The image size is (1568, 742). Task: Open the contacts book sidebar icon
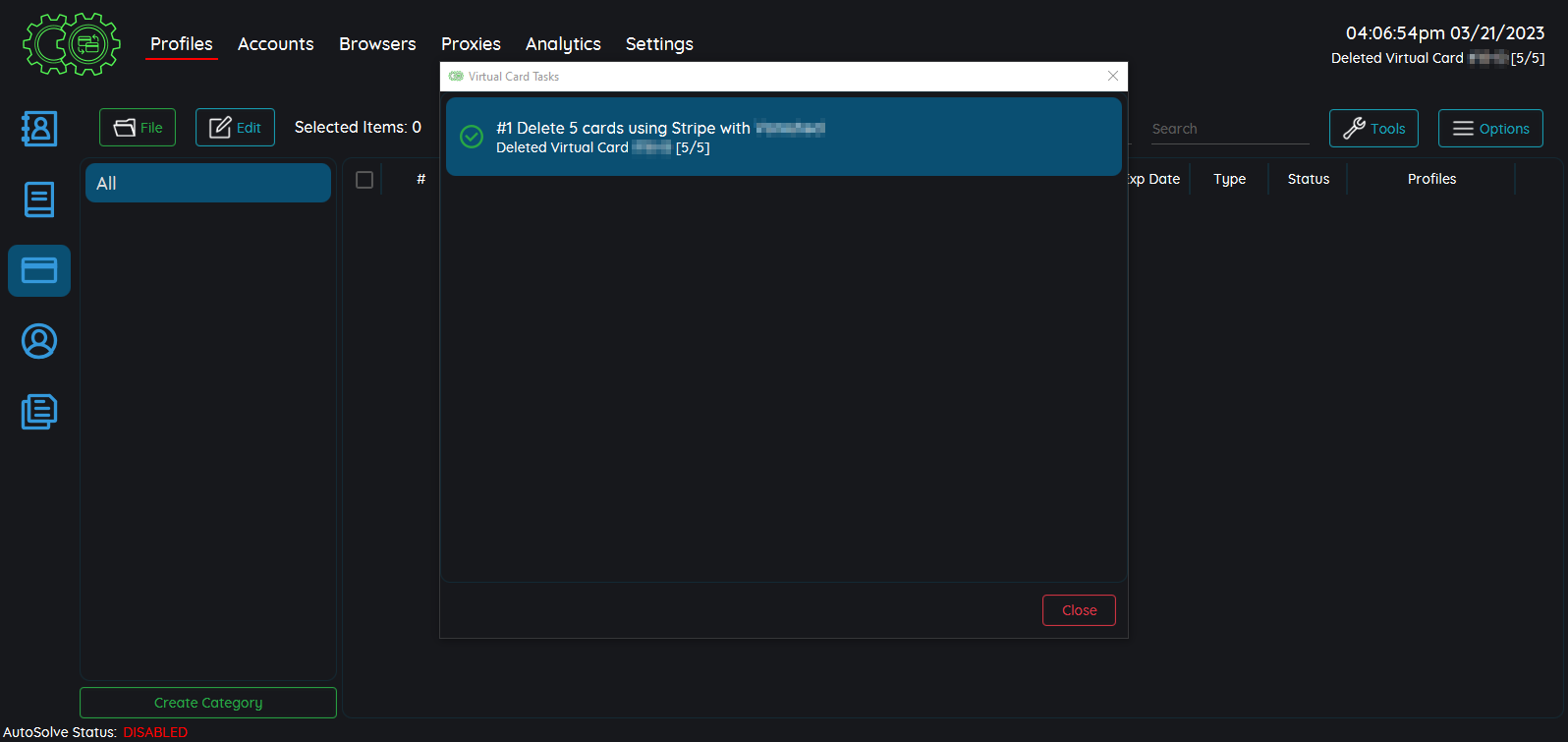pyautogui.click(x=39, y=129)
